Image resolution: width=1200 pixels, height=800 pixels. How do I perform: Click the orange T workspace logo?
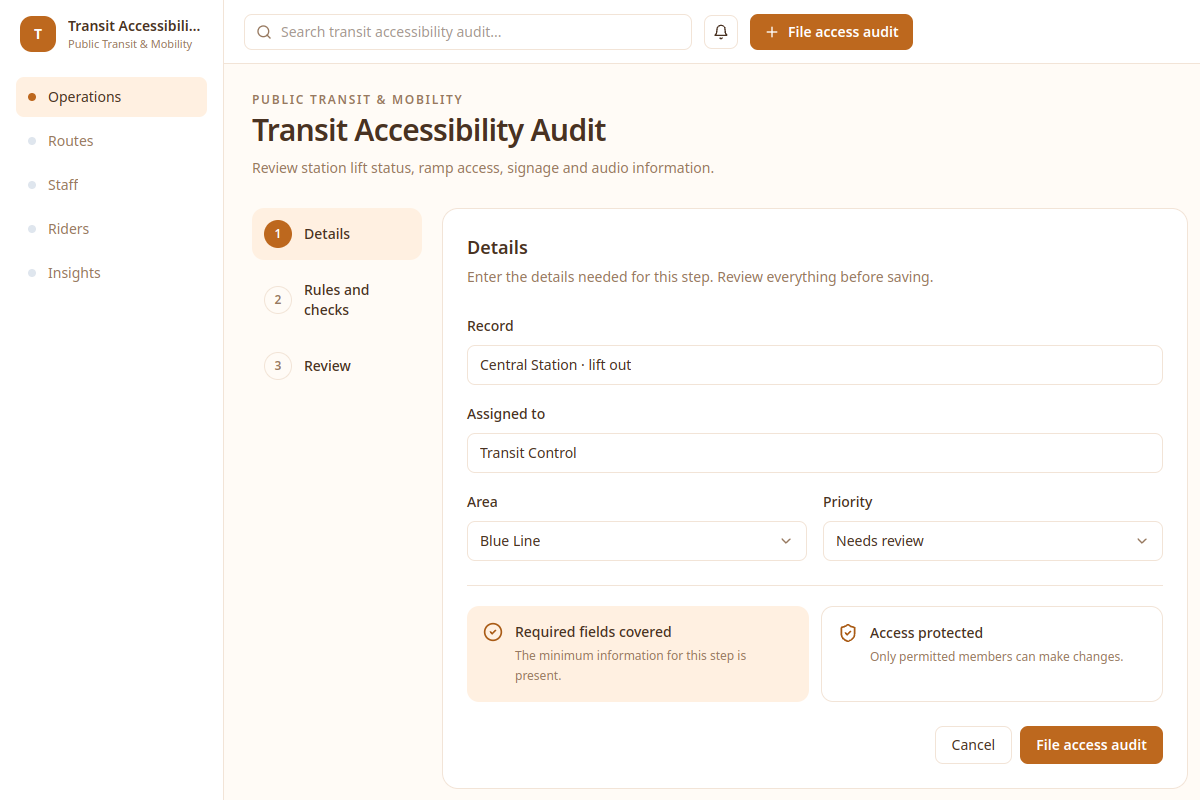coord(38,34)
